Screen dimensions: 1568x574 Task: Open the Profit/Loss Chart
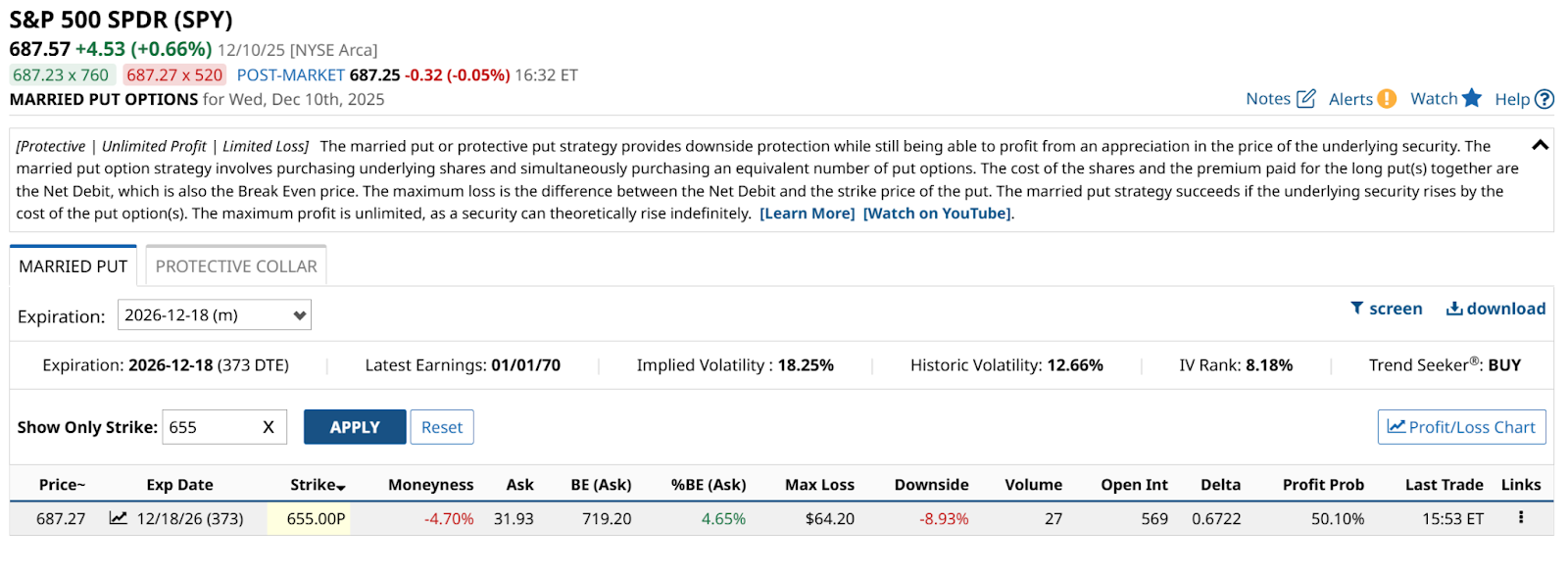click(x=1461, y=427)
